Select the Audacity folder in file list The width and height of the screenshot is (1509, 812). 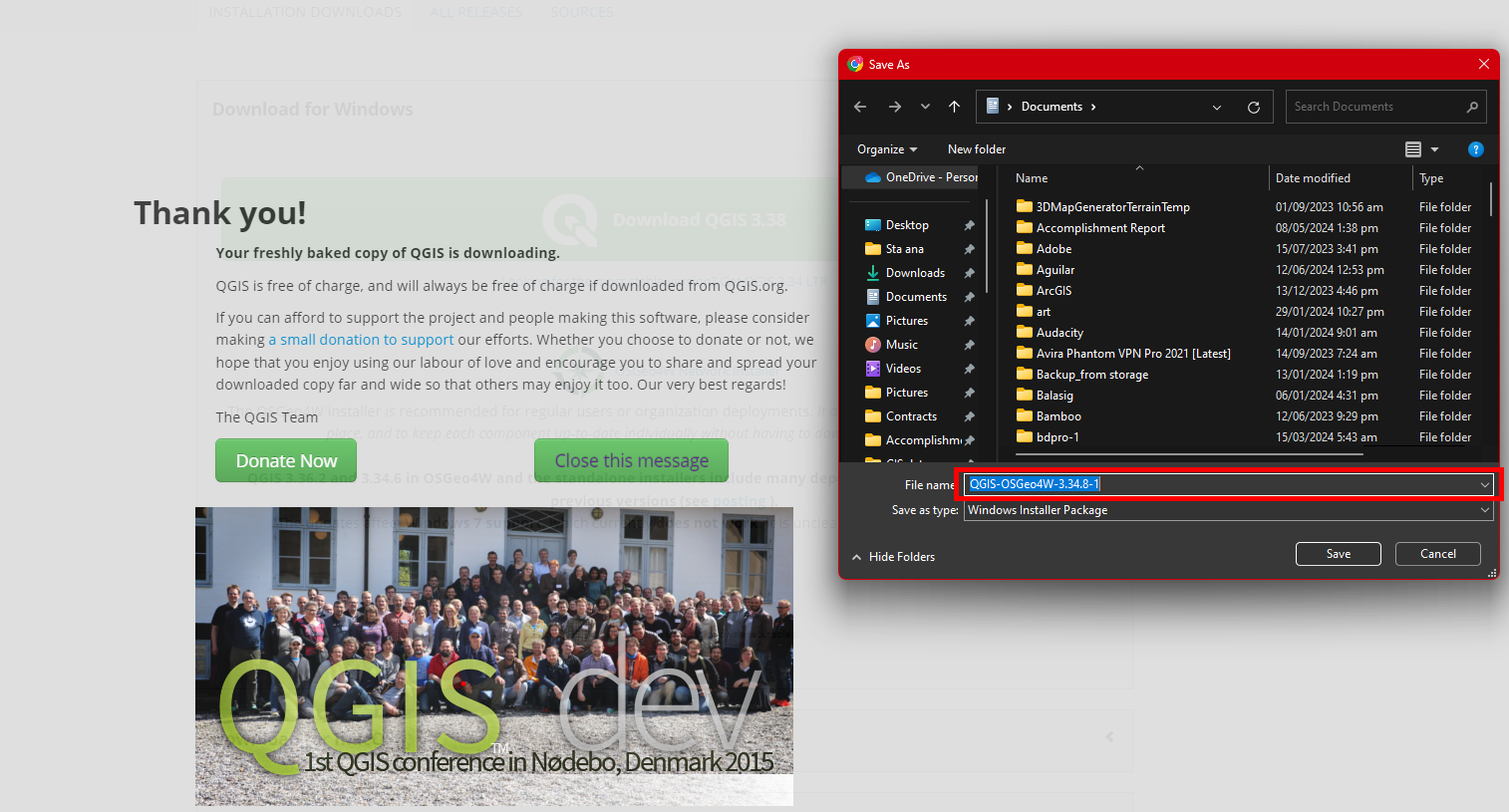pos(1059,333)
